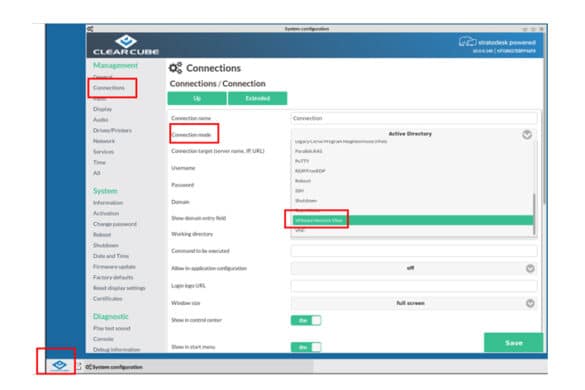Collapse the Connection mode dropdown arrow
585x390 pixels.
click(x=527, y=134)
